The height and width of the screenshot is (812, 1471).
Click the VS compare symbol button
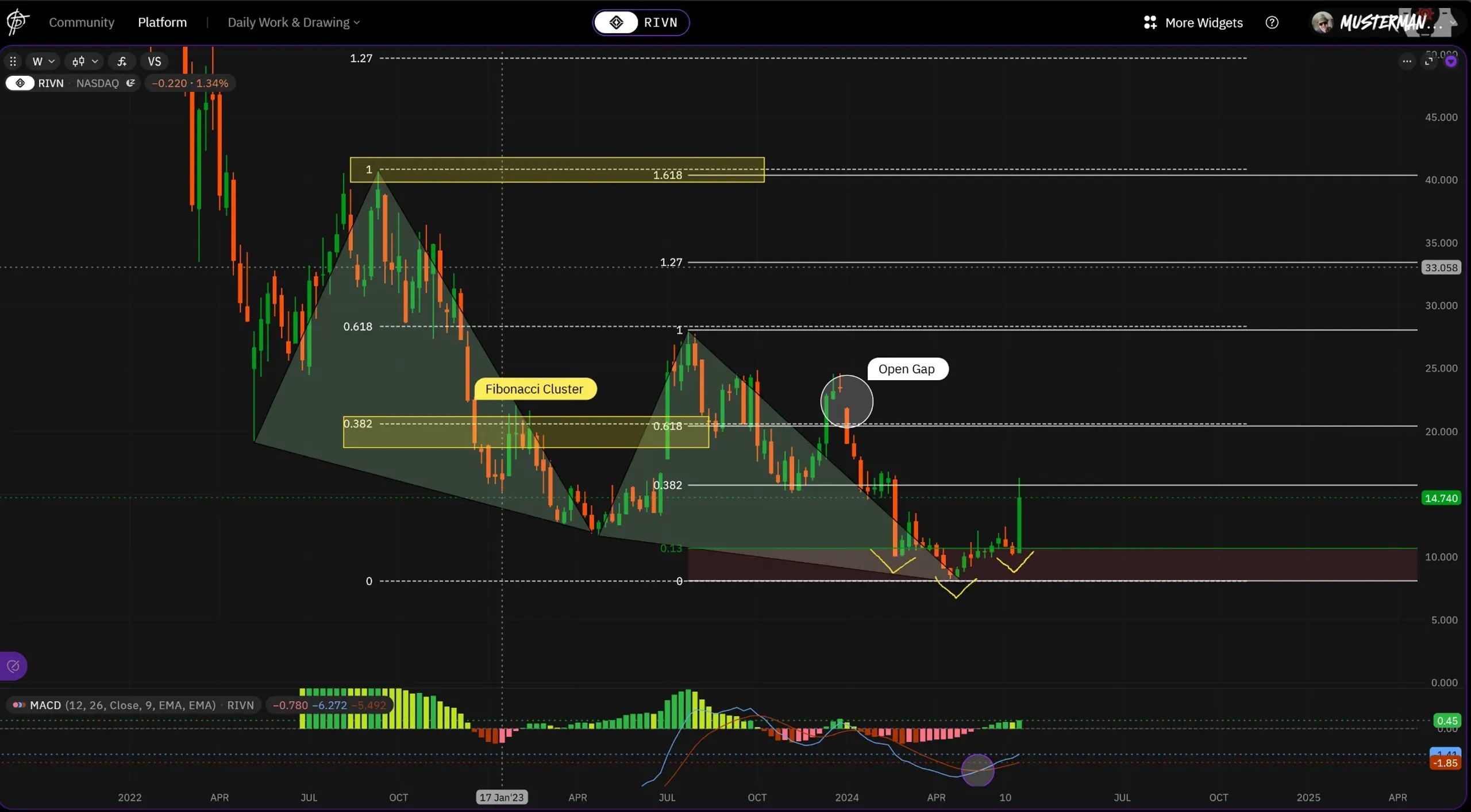pos(154,61)
